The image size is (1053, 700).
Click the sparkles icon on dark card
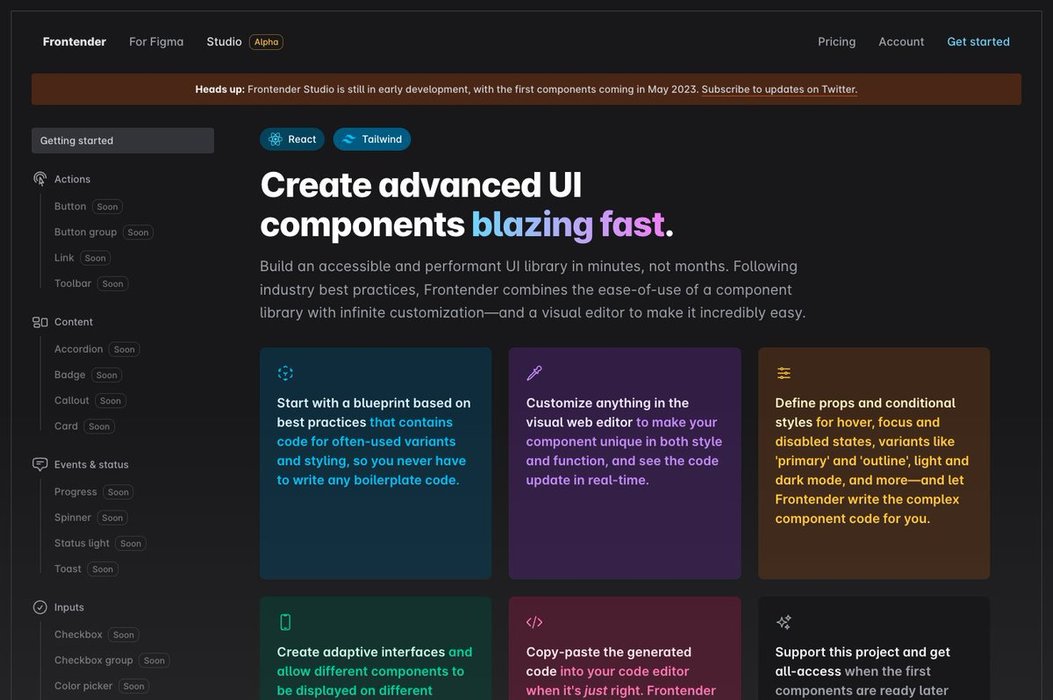tap(784, 622)
